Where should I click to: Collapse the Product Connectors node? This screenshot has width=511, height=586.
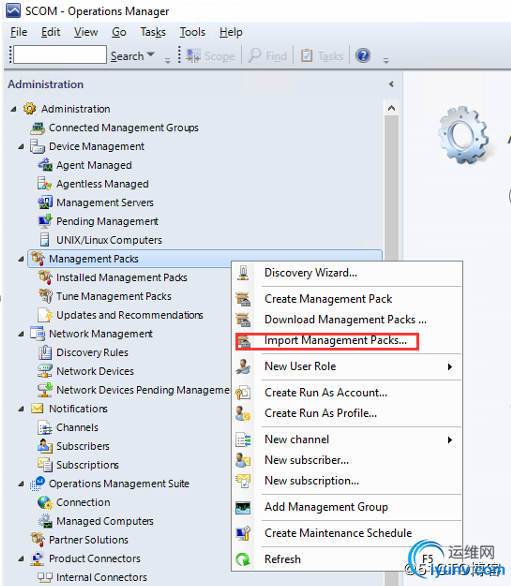pos(21,559)
